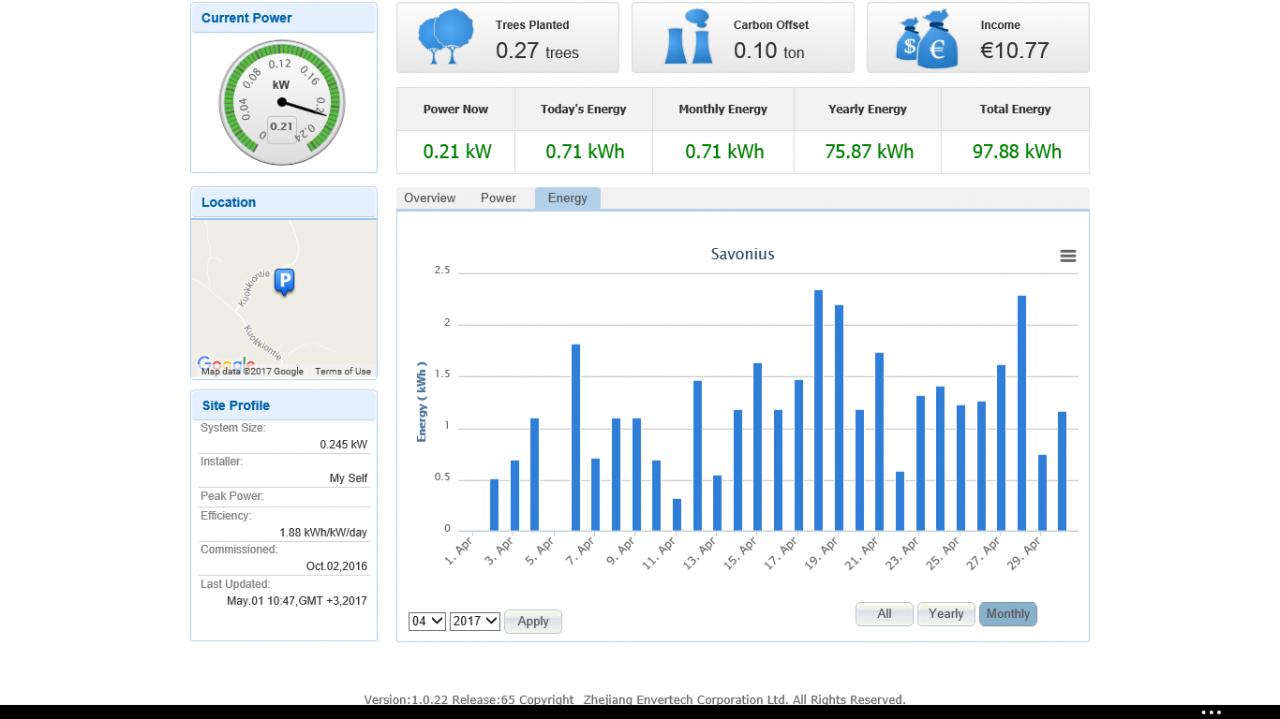Open the month dropdown showing 04
Viewport: 1280px width, 719px height.
coord(427,621)
